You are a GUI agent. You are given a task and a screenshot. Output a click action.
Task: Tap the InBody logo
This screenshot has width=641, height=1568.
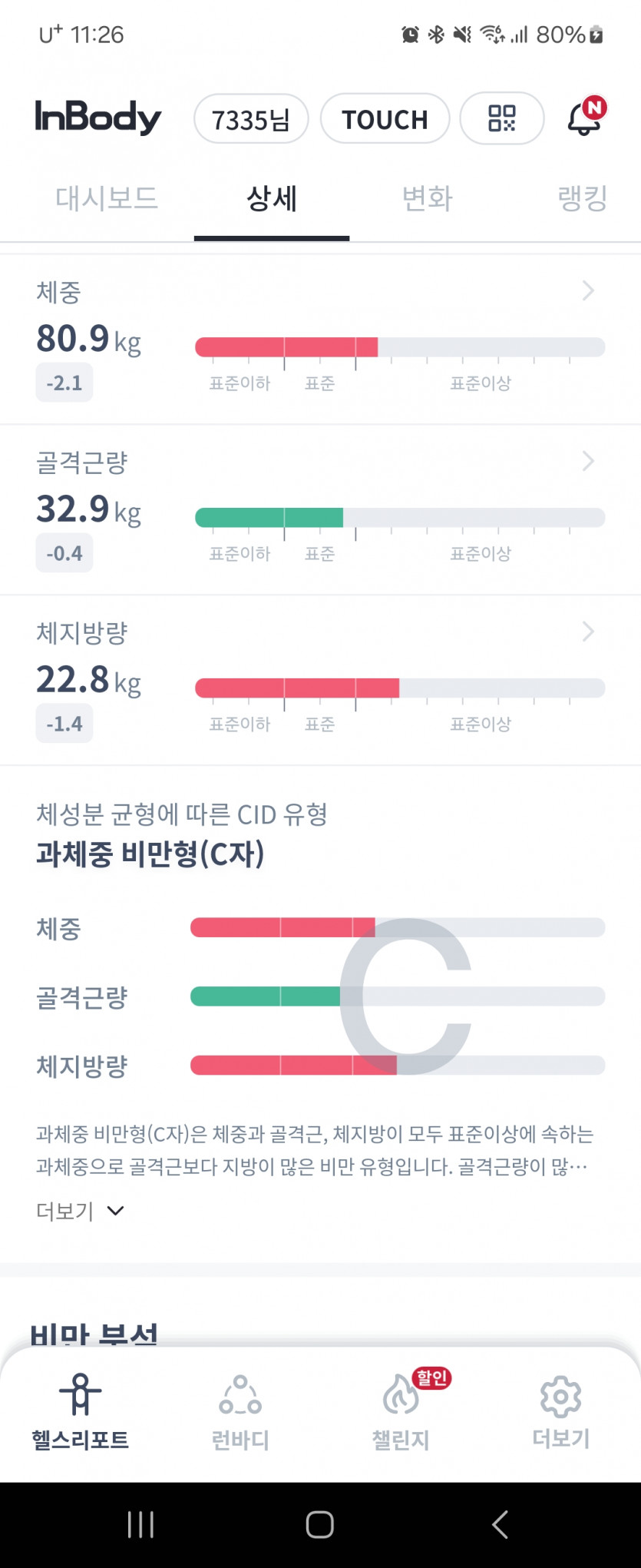tap(98, 118)
